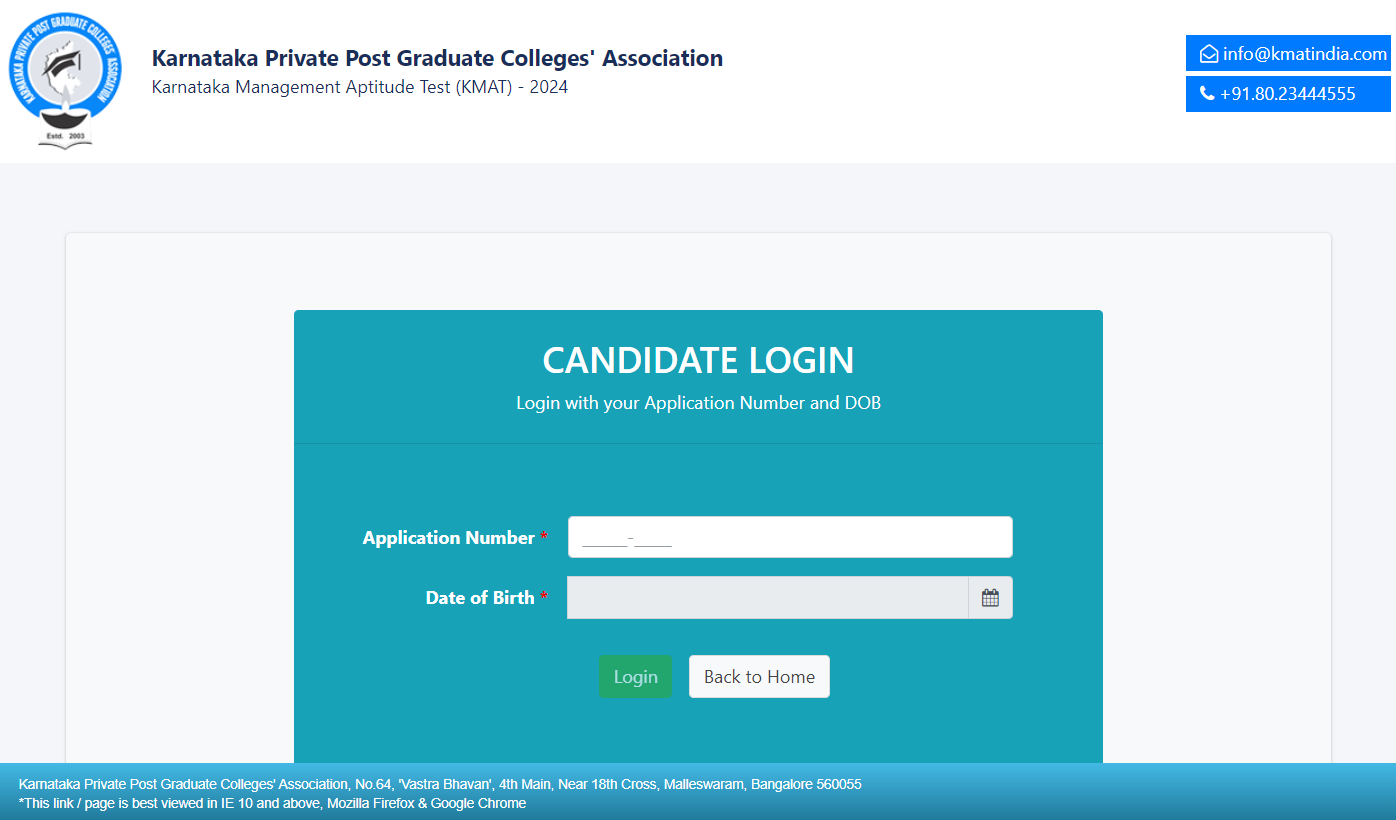
Task: Click the phone handset icon
Action: [x=1207, y=94]
